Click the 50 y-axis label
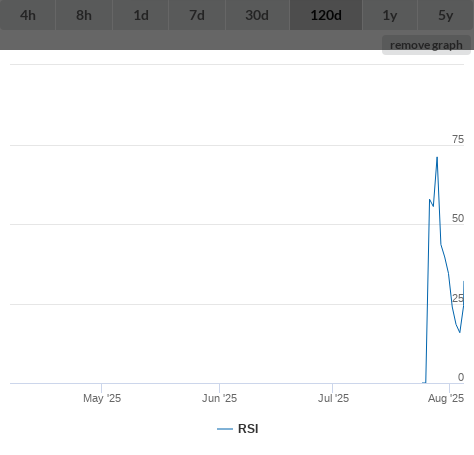 pos(458,218)
